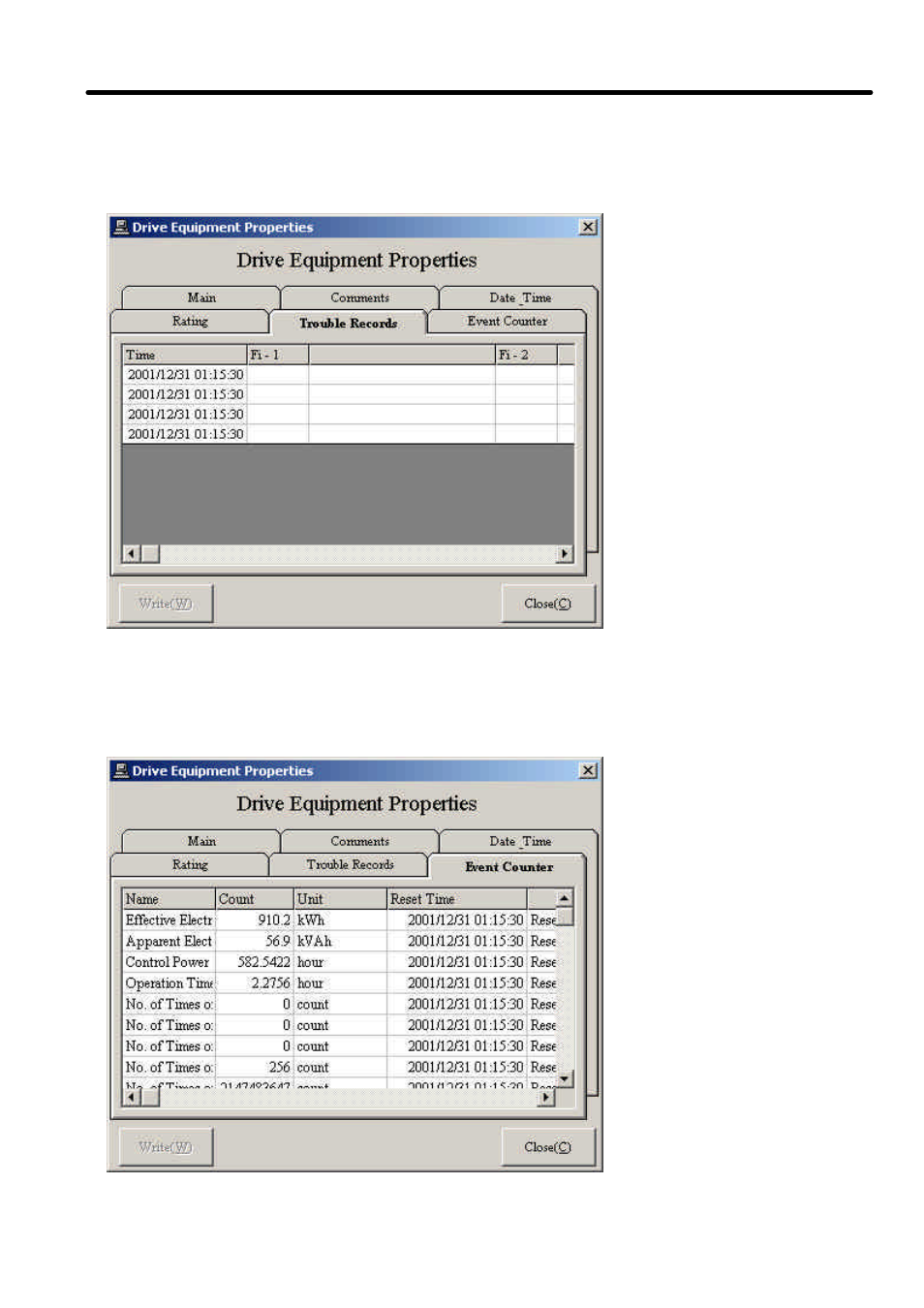Click Unit column header in Event Counter
This screenshot has width=924, height=1308.
[x=340, y=899]
